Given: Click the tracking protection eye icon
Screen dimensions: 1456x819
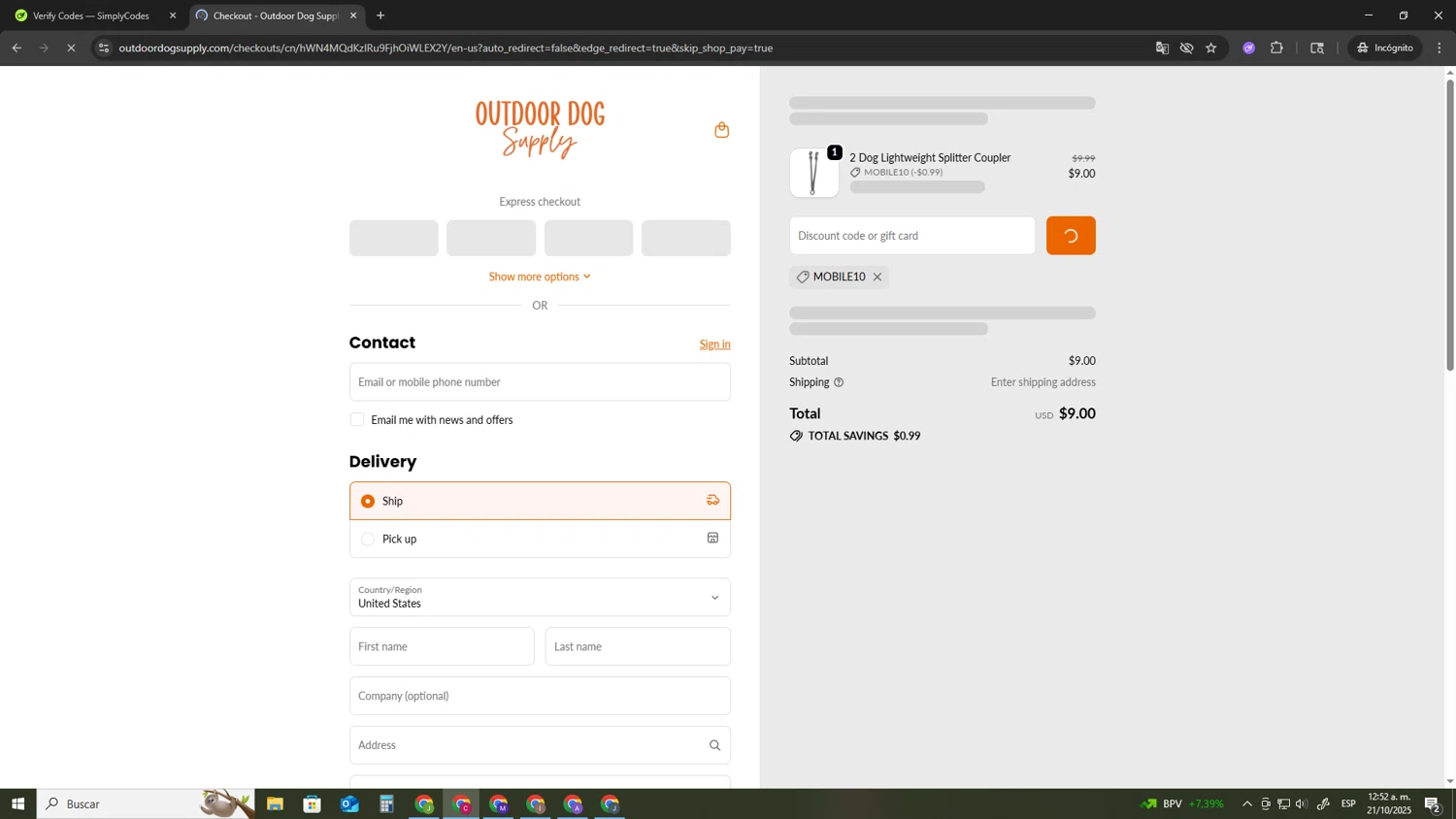Looking at the screenshot, I should point(1186,48).
